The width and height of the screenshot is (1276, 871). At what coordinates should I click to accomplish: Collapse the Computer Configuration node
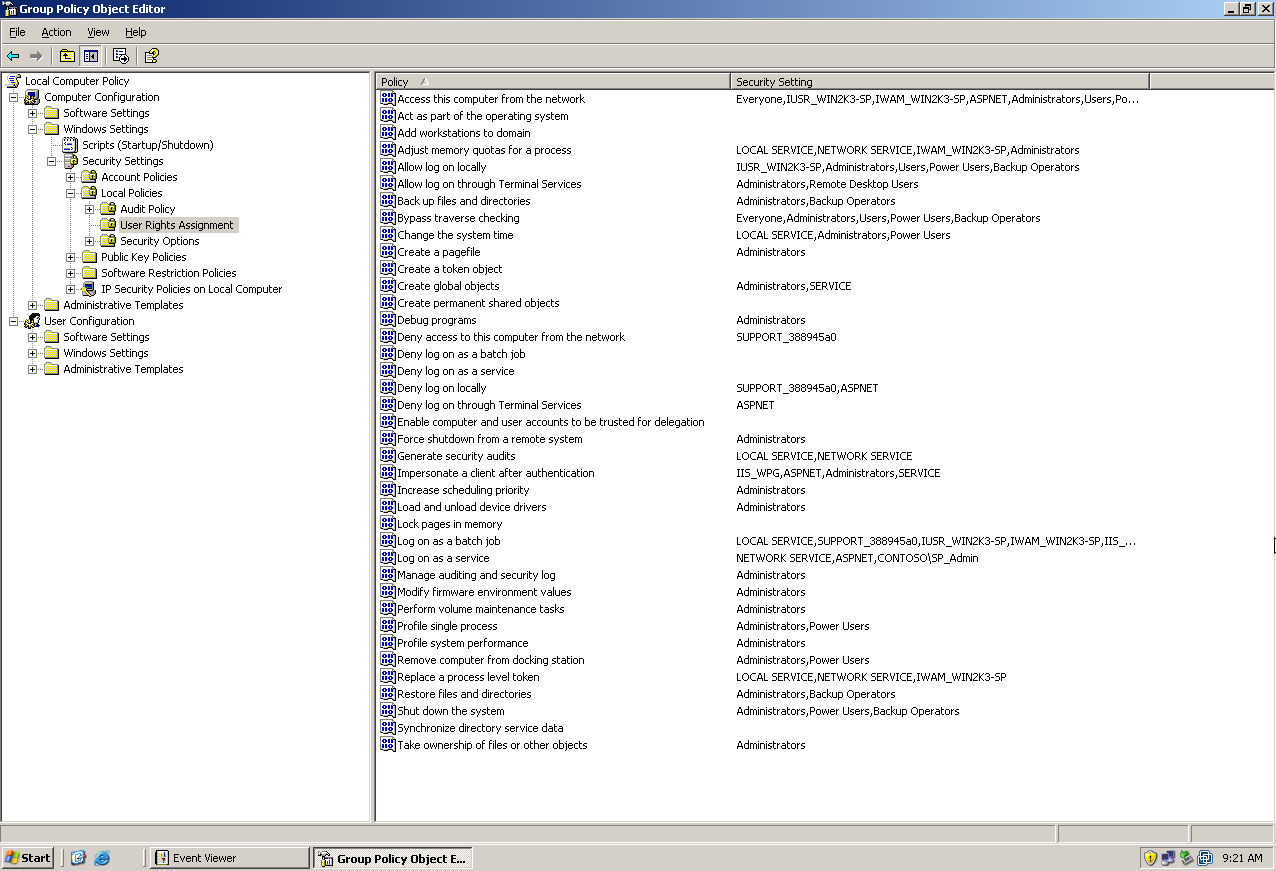point(14,97)
